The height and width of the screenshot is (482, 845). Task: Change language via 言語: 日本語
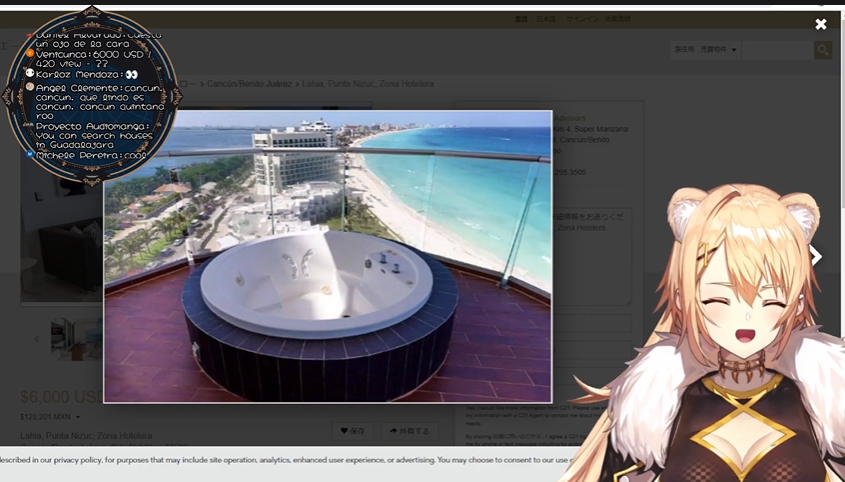coord(535,19)
